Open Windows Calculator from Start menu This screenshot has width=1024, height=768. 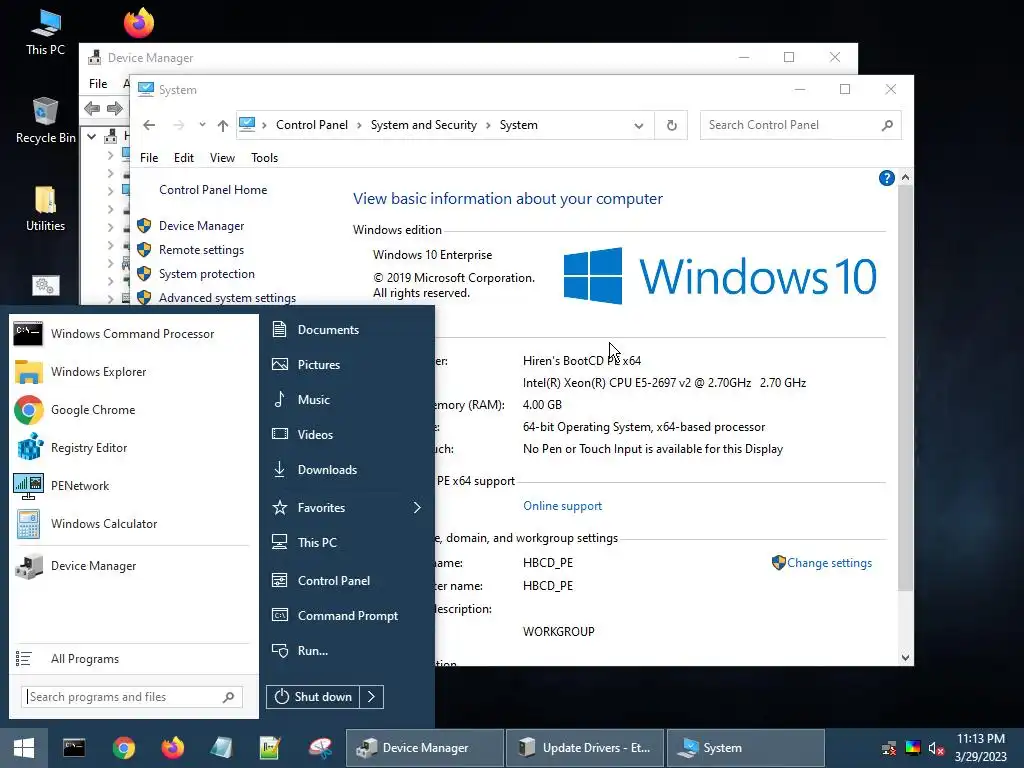(x=133, y=524)
